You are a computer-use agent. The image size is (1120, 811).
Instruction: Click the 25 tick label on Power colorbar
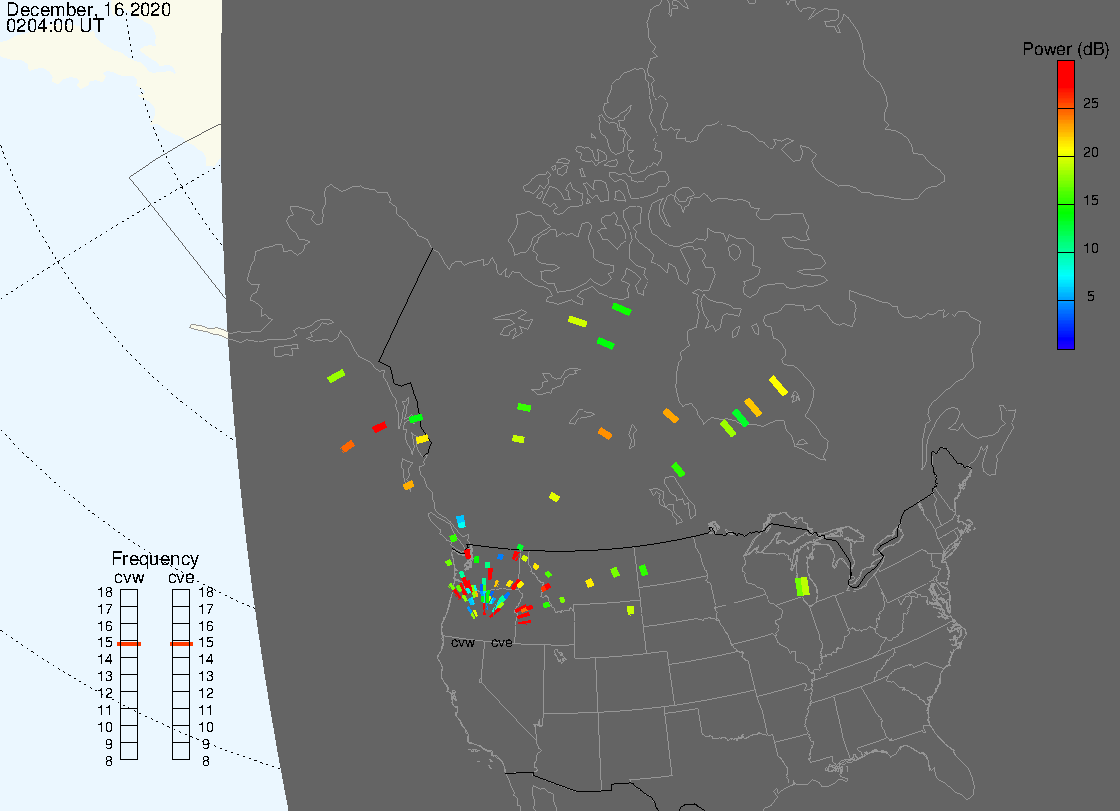[1091, 104]
